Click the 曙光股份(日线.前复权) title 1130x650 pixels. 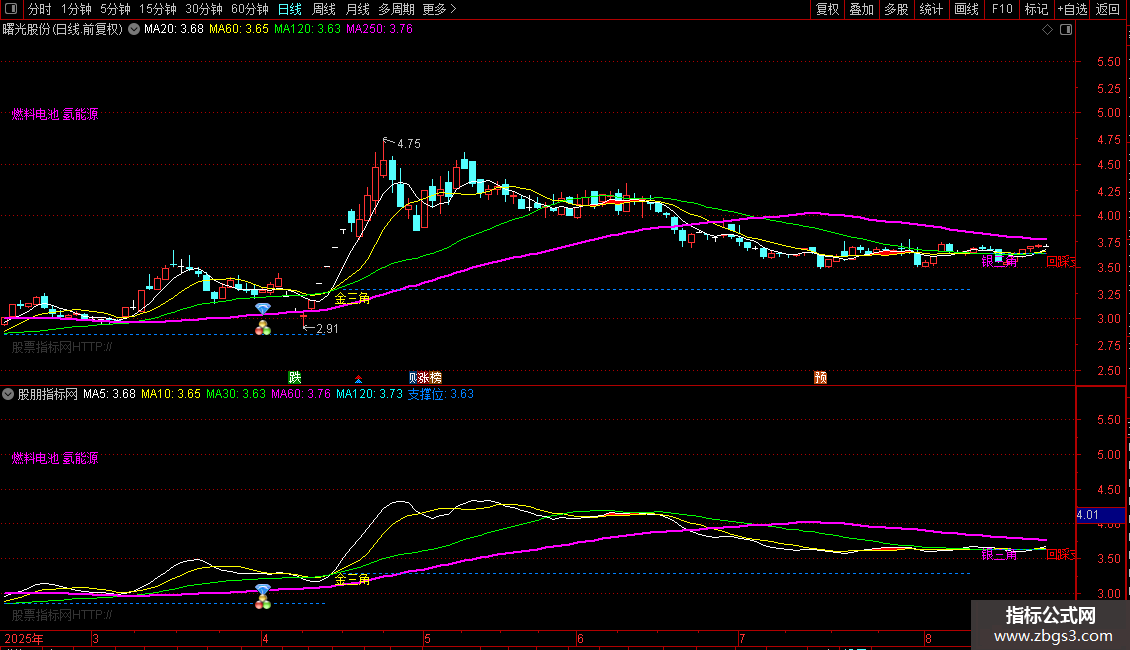63,30
